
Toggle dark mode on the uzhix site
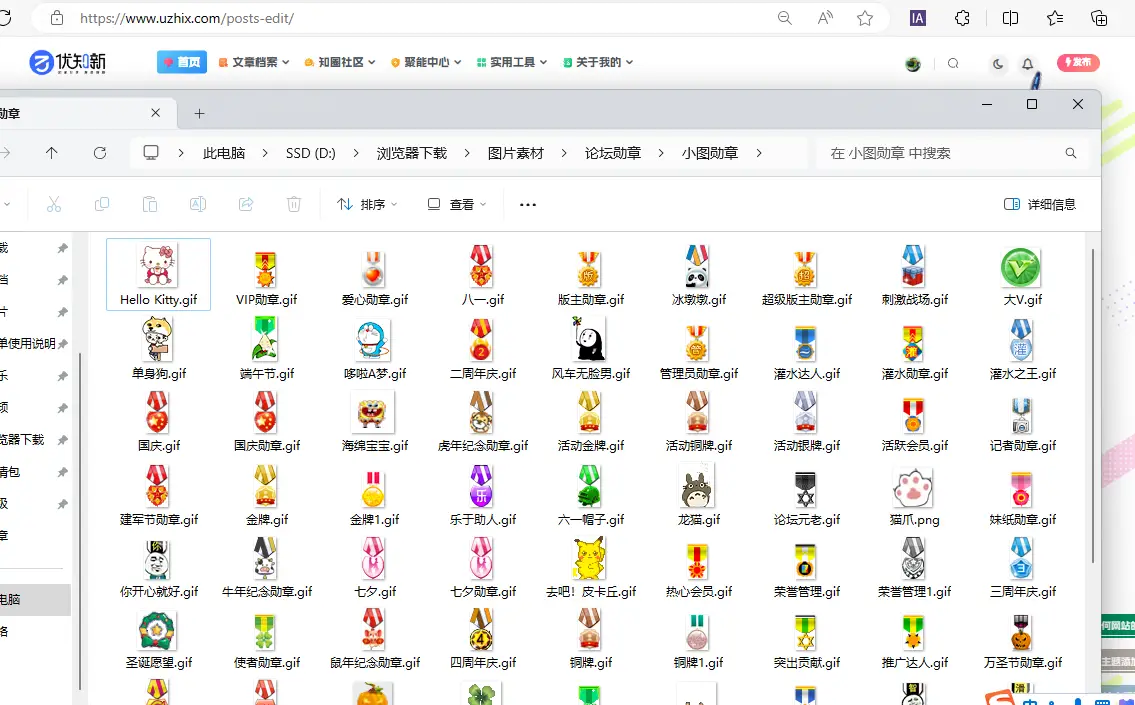click(x=997, y=62)
